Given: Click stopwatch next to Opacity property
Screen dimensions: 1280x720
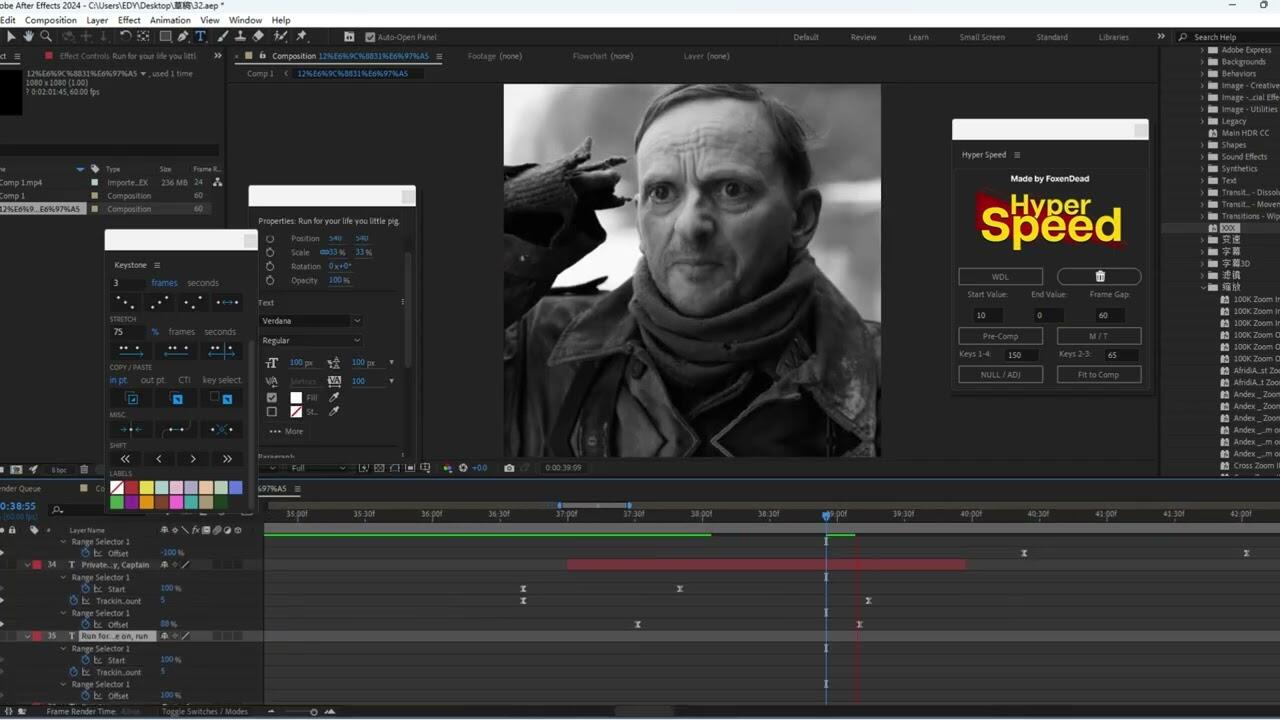Looking at the screenshot, I should coord(270,280).
